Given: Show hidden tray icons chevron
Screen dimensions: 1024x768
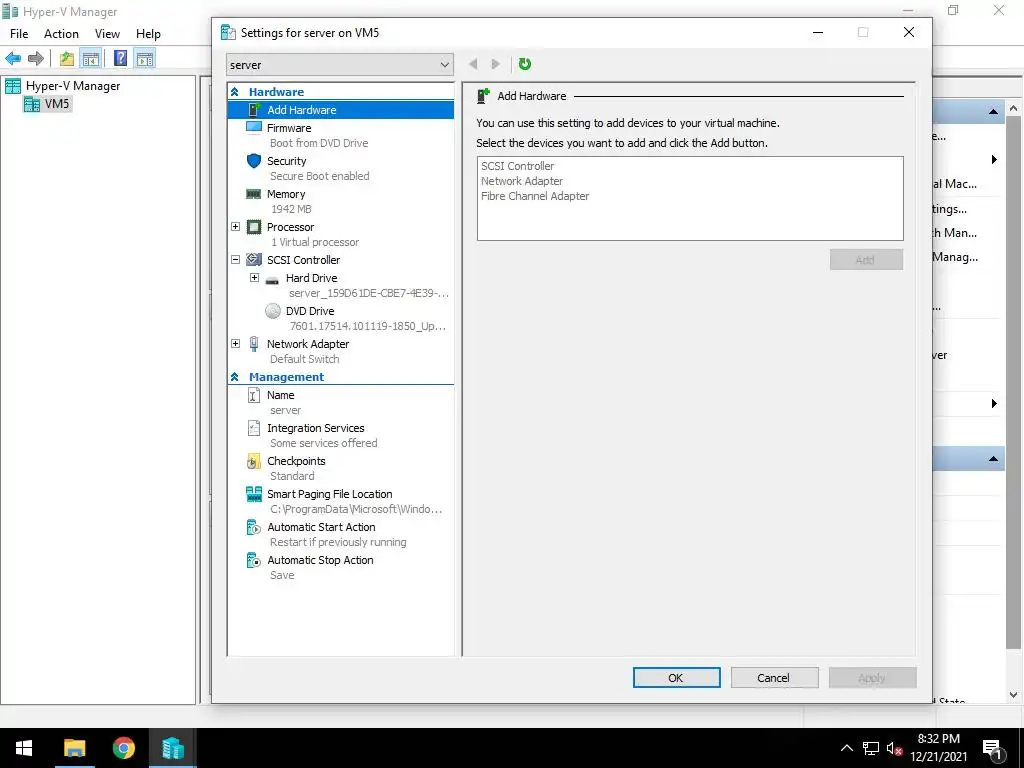Looking at the screenshot, I should point(846,748).
